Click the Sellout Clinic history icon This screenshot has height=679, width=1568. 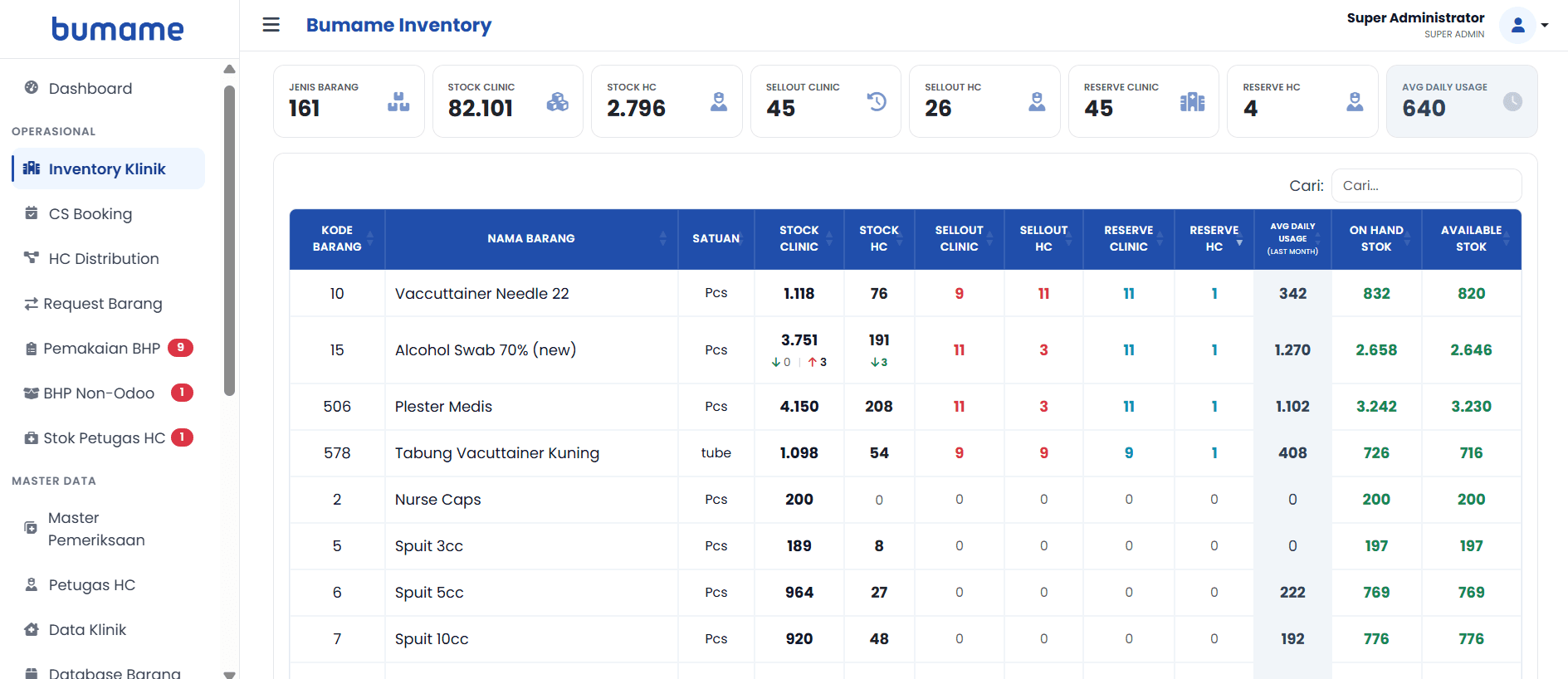pyautogui.click(x=877, y=102)
